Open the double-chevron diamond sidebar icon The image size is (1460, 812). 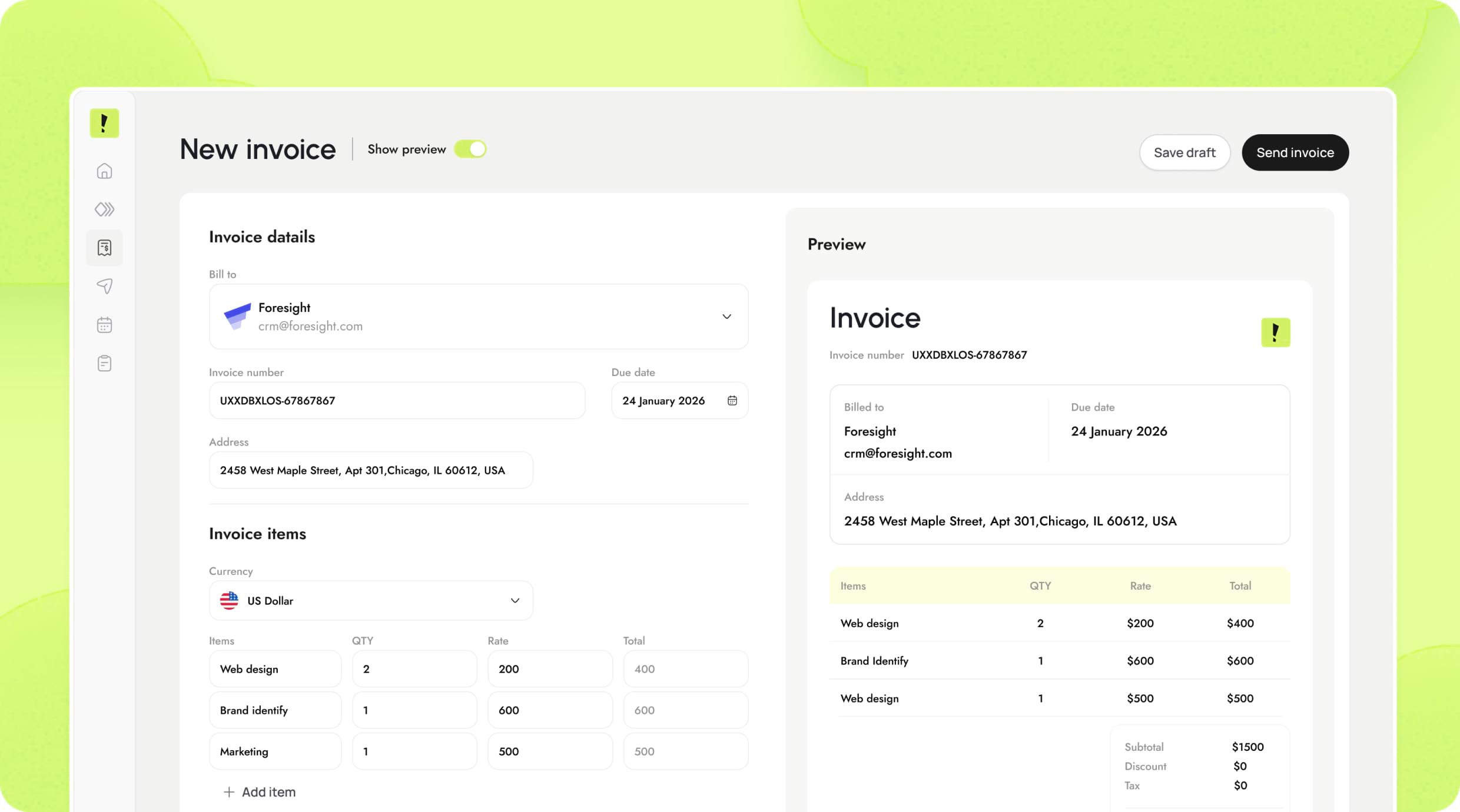104,209
